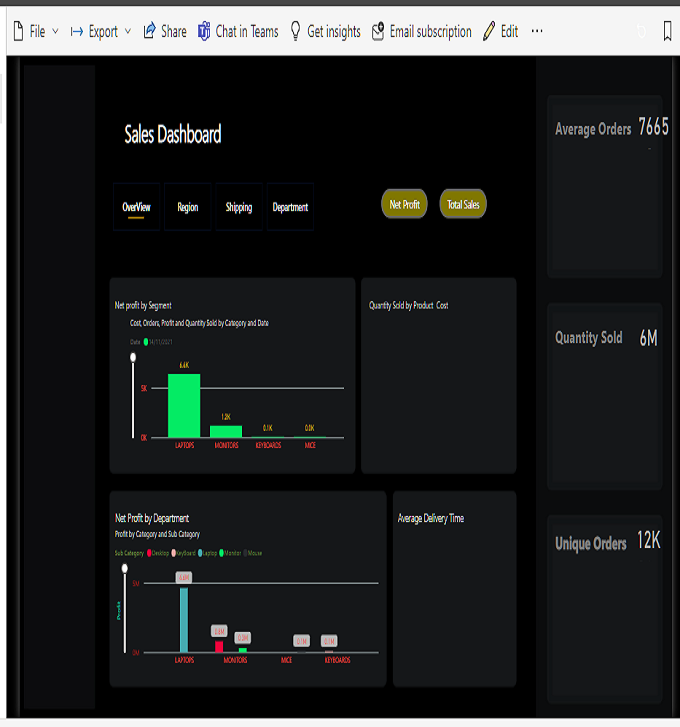
Task: Click the Net Profit pill button
Action: (404, 204)
